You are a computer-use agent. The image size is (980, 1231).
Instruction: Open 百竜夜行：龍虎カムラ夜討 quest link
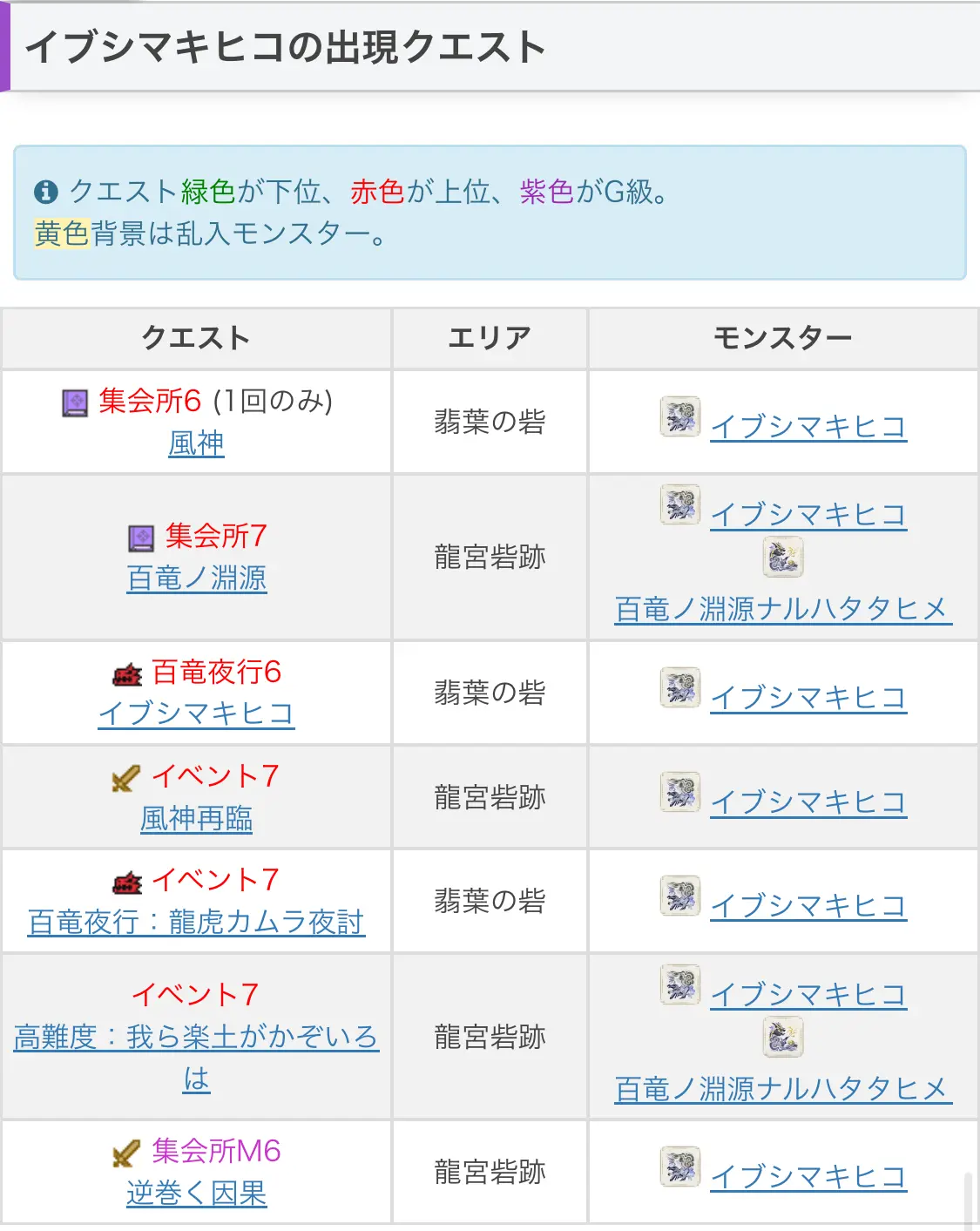197,922
